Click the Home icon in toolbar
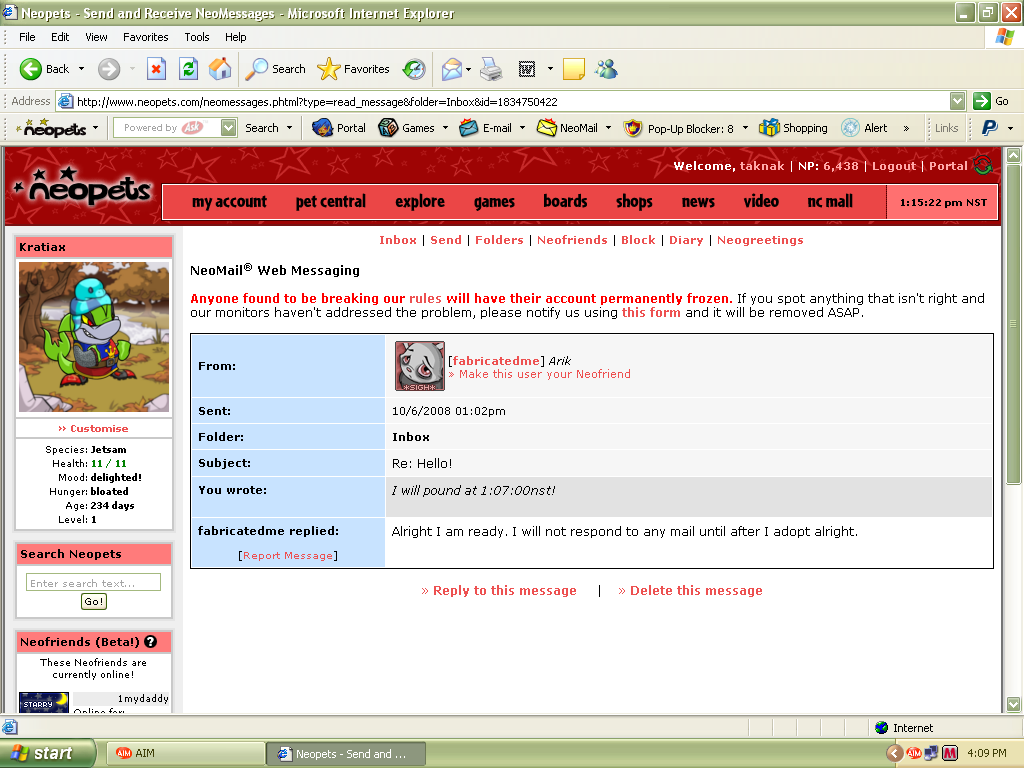 tap(220, 69)
